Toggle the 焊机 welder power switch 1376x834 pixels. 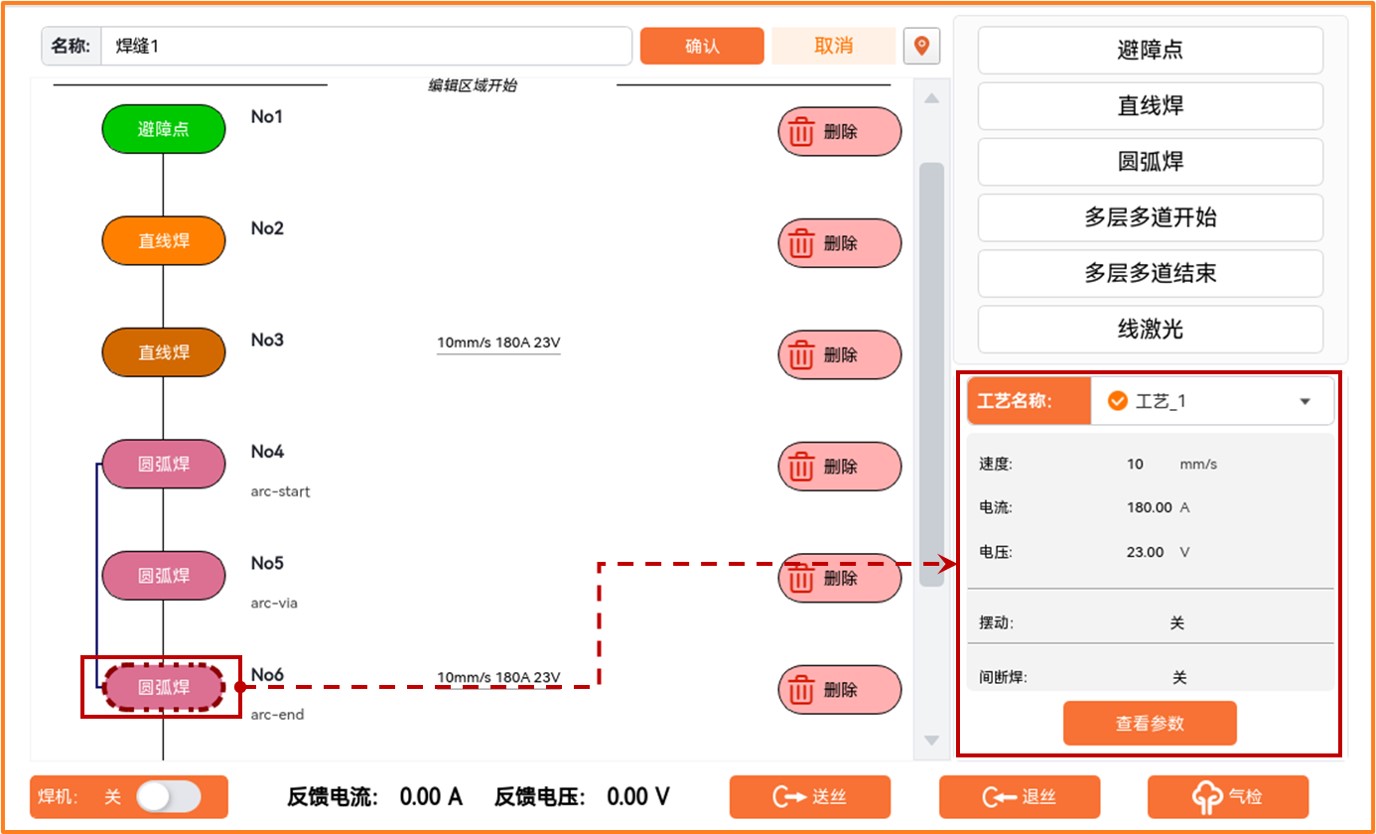pos(168,797)
